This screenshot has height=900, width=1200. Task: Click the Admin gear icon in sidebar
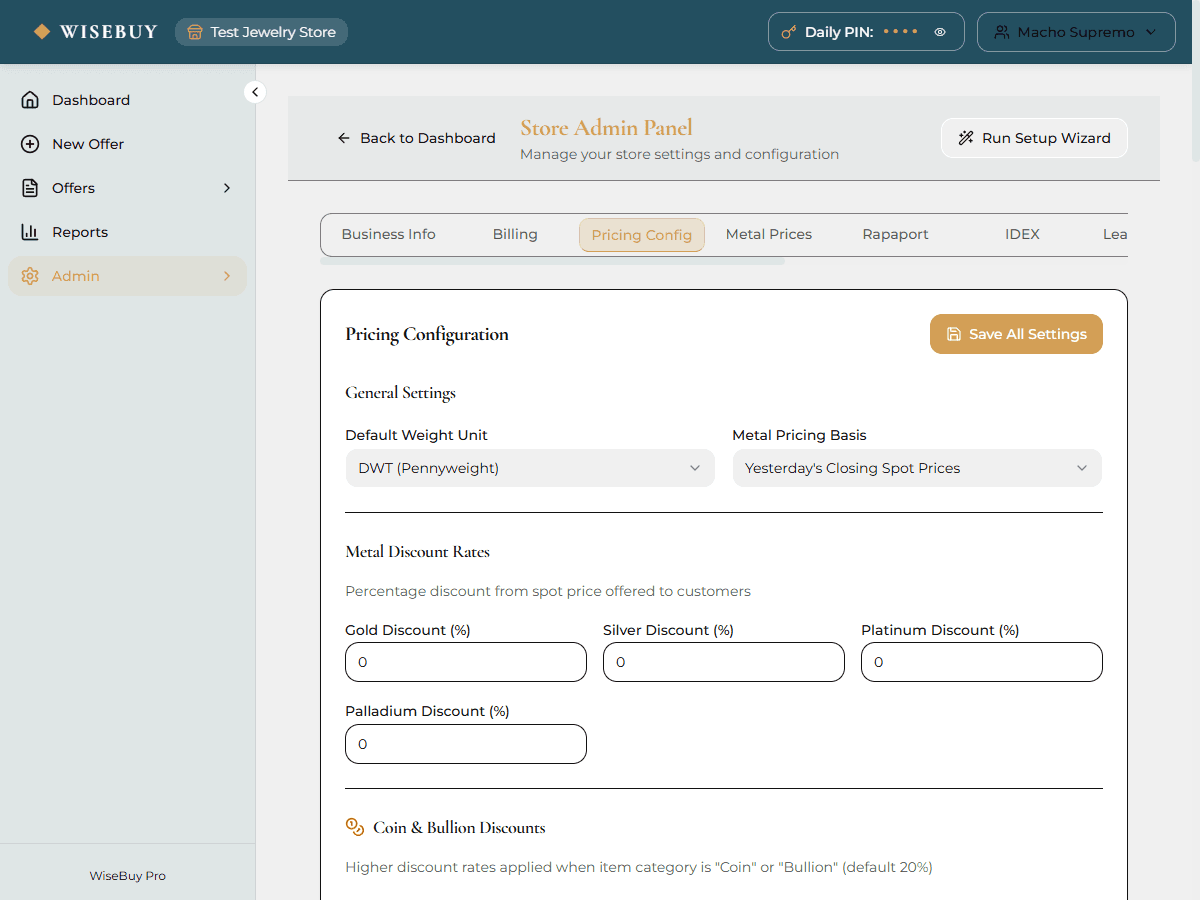(30, 275)
